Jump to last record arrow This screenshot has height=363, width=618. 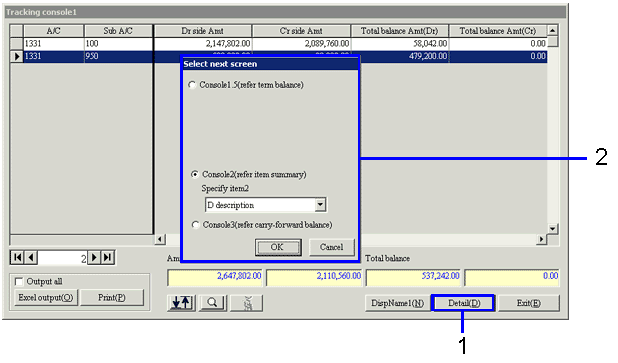pyautogui.click(x=108, y=258)
